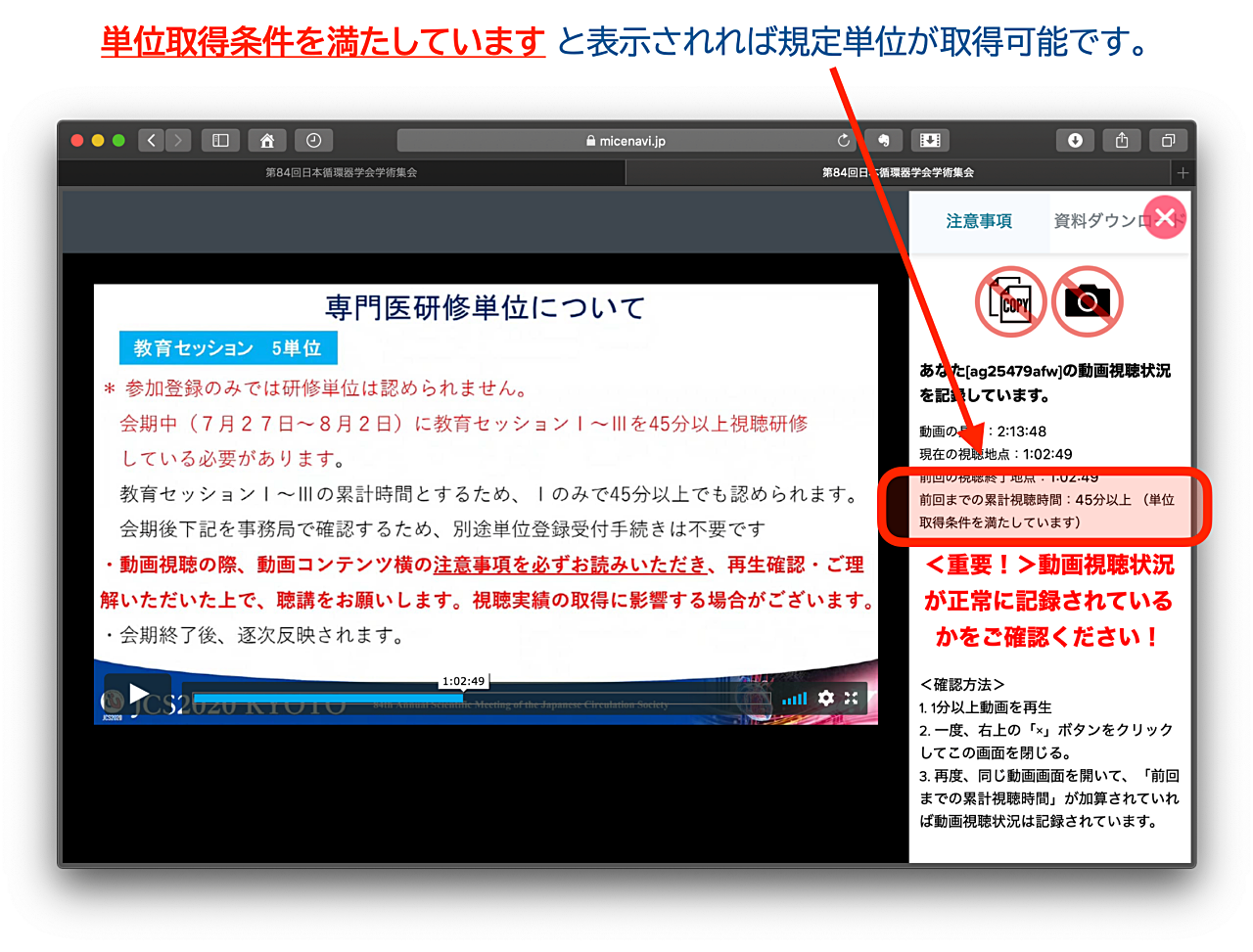Go forward with Safari's forward arrow

click(178, 141)
